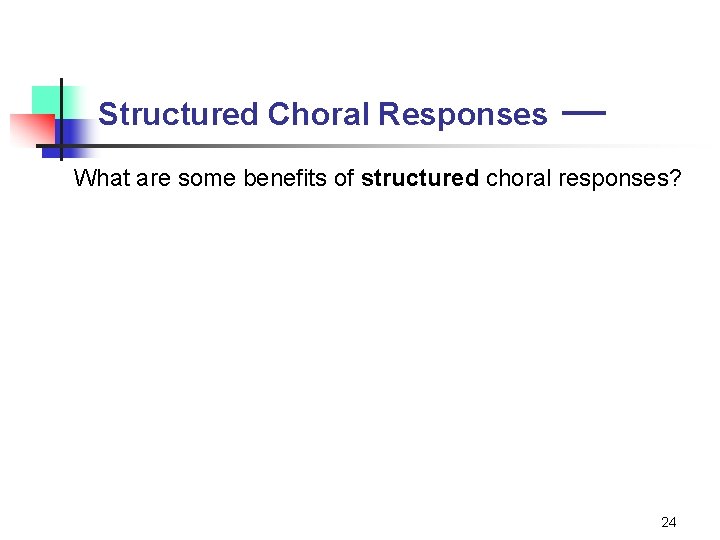This screenshot has height=540, width=720.
Task: Click the empty white slide body area
Action: pyautogui.click(x=360, y=349)
